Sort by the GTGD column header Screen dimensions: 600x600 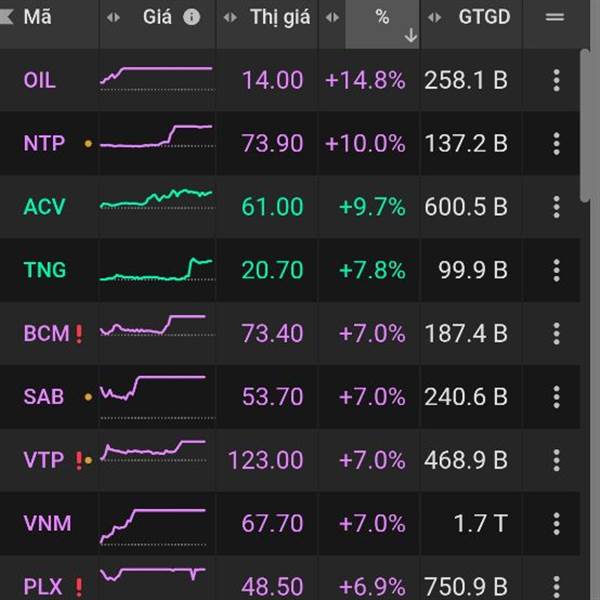click(483, 17)
